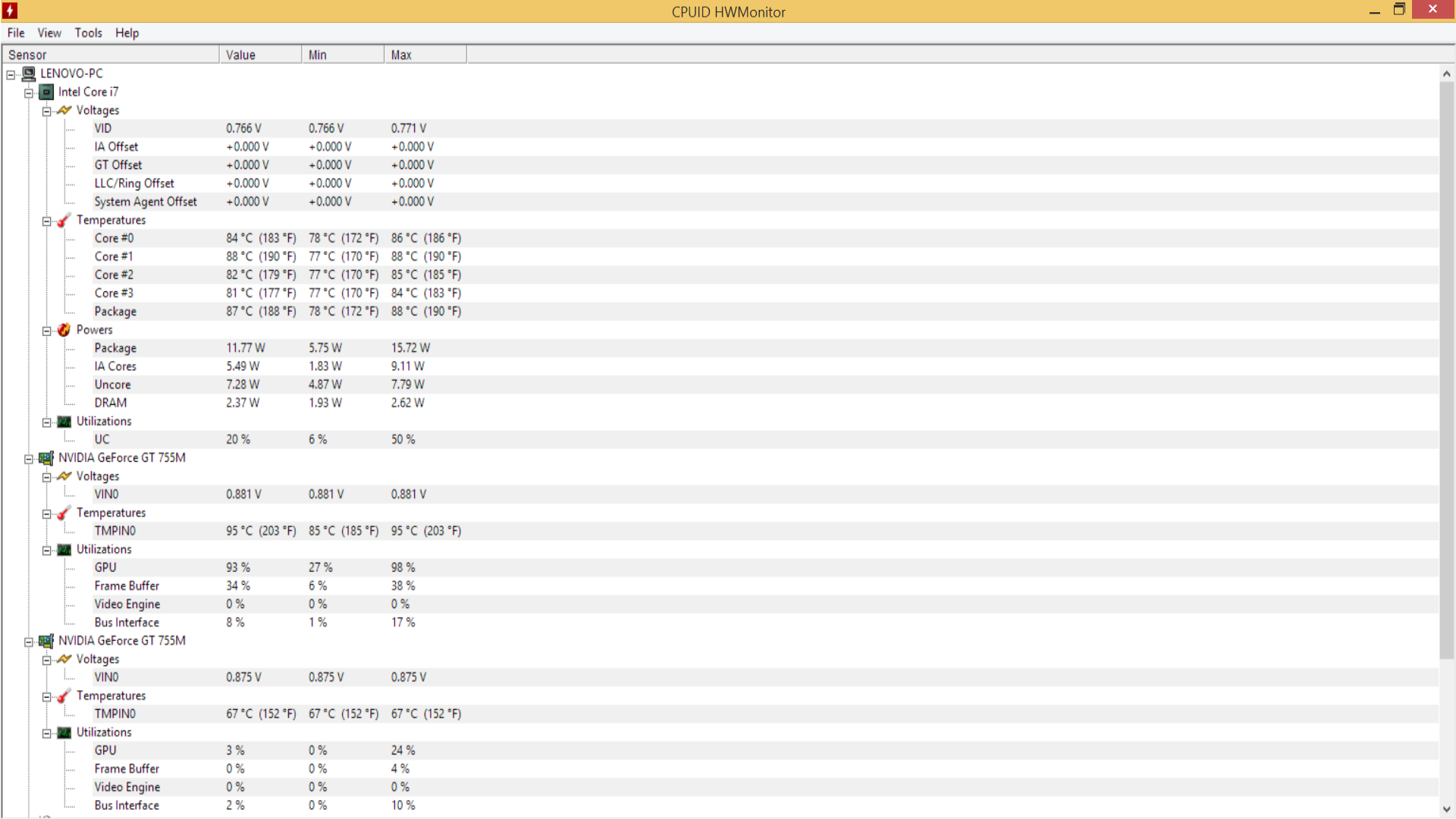This screenshot has width=1456, height=819.
Task: Select the 67 °C TMPIN0 row
Action: 765,714
